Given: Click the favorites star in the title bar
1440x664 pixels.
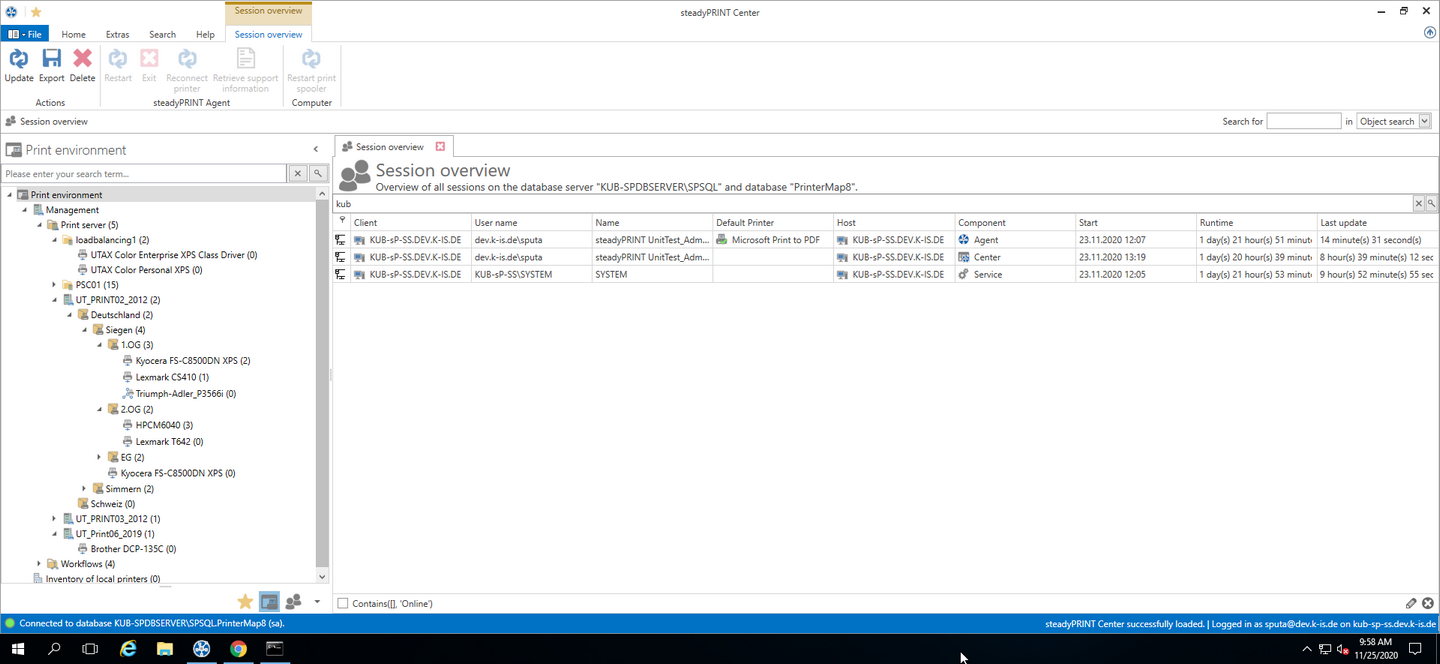Looking at the screenshot, I should click(36, 12).
